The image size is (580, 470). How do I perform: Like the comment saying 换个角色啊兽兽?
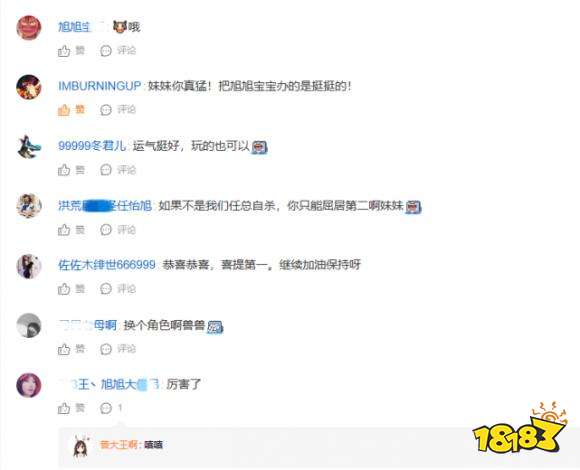pos(71,349)
